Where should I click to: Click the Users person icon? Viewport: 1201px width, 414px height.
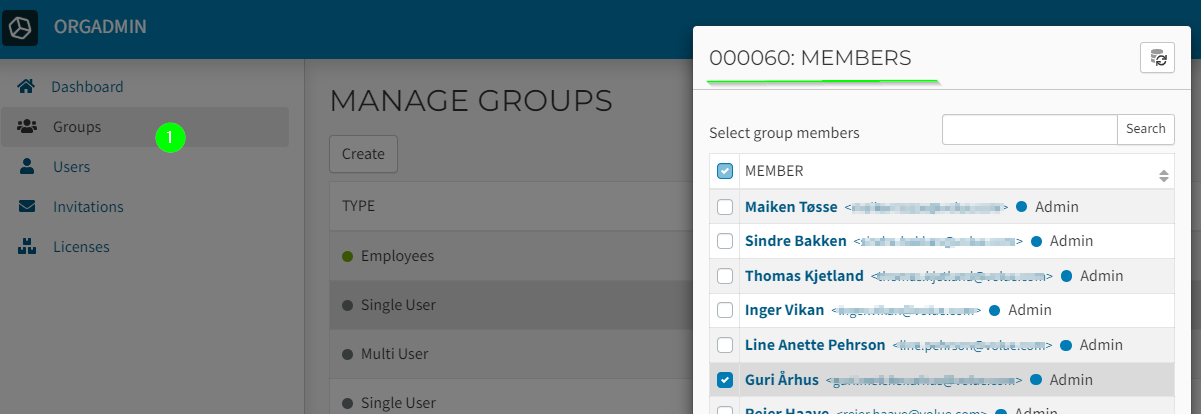[28, 167]
